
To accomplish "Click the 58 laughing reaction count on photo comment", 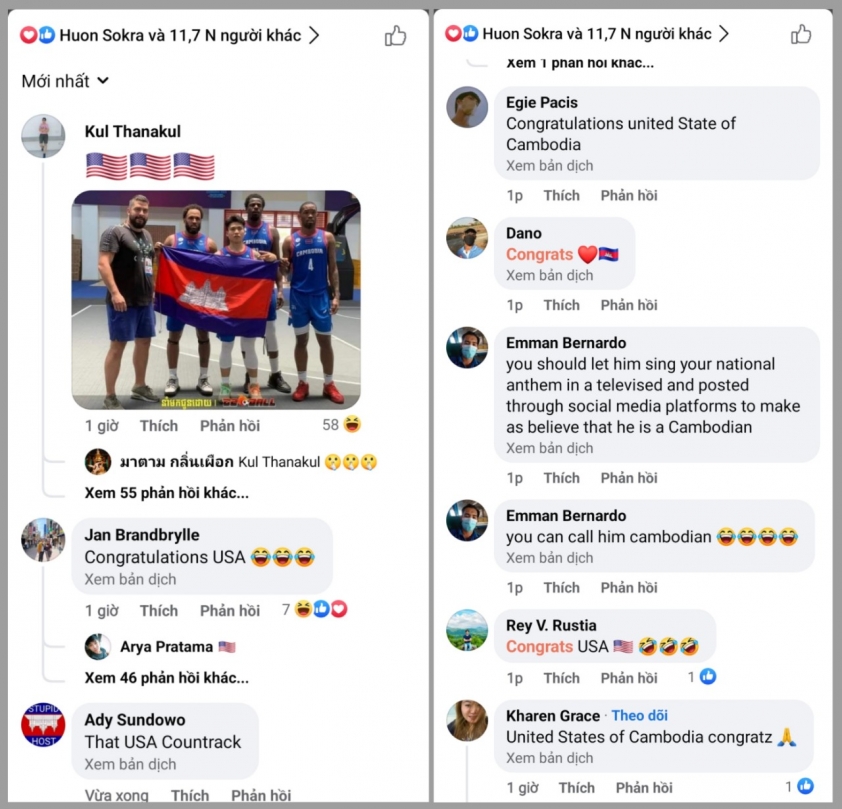I will (342, 425).
